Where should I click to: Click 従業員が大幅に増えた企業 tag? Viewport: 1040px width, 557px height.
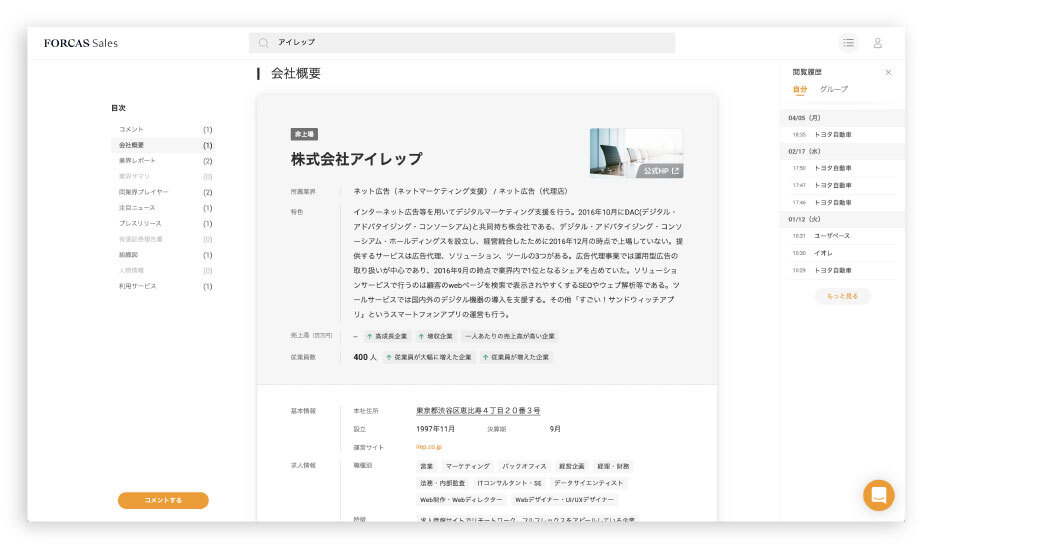coord(429,357)
